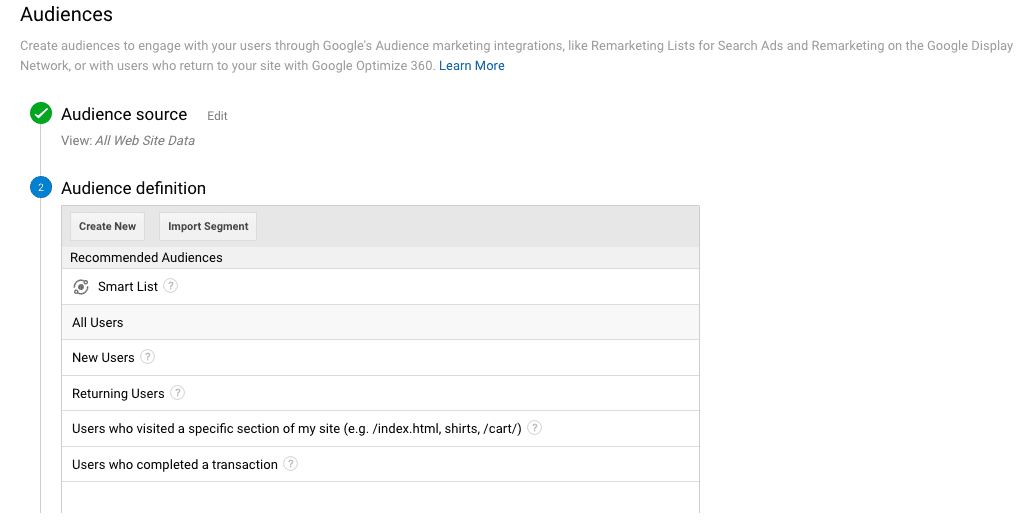Click the blue step 2 circle
Screen dimensions: 1018x525
[41, 187]
